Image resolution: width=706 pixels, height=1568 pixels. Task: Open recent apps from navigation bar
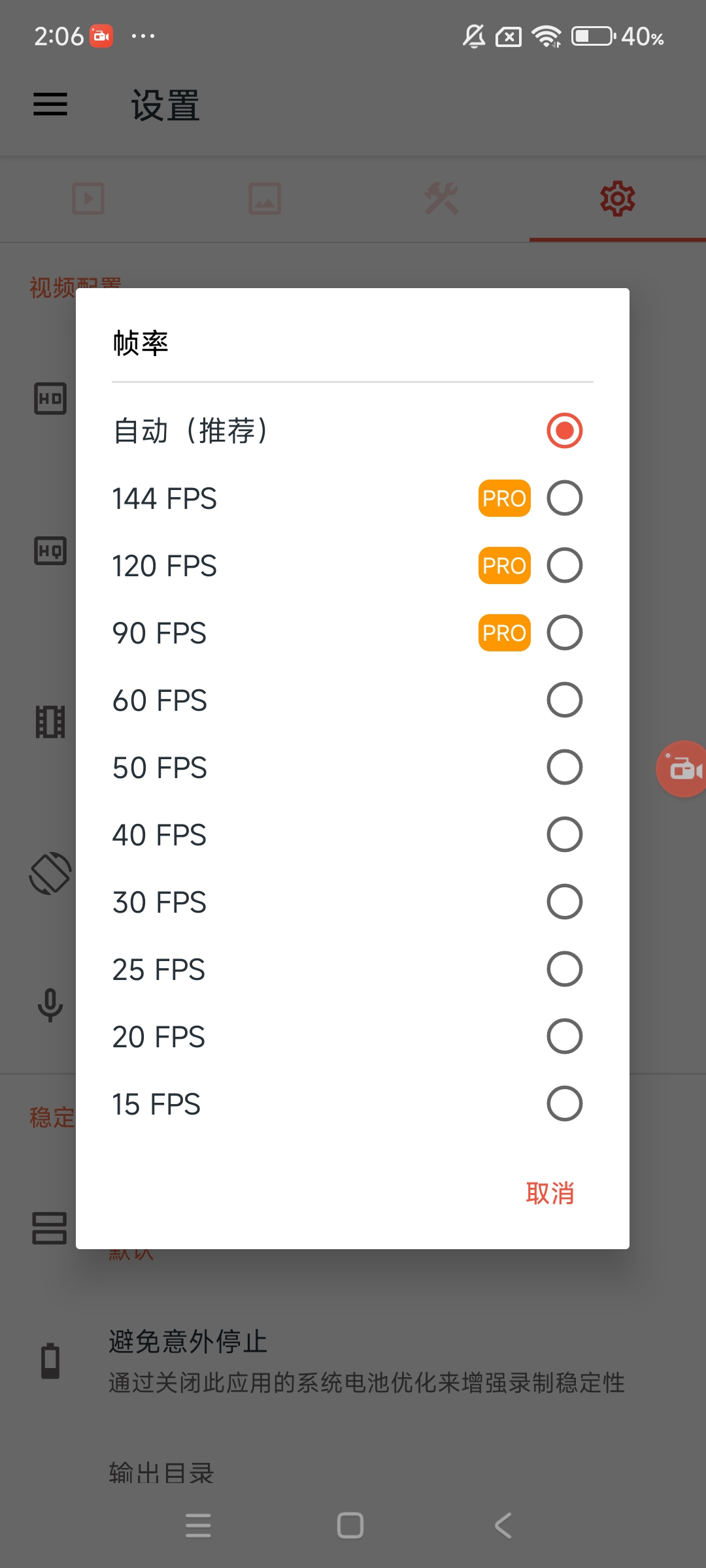198,1526
